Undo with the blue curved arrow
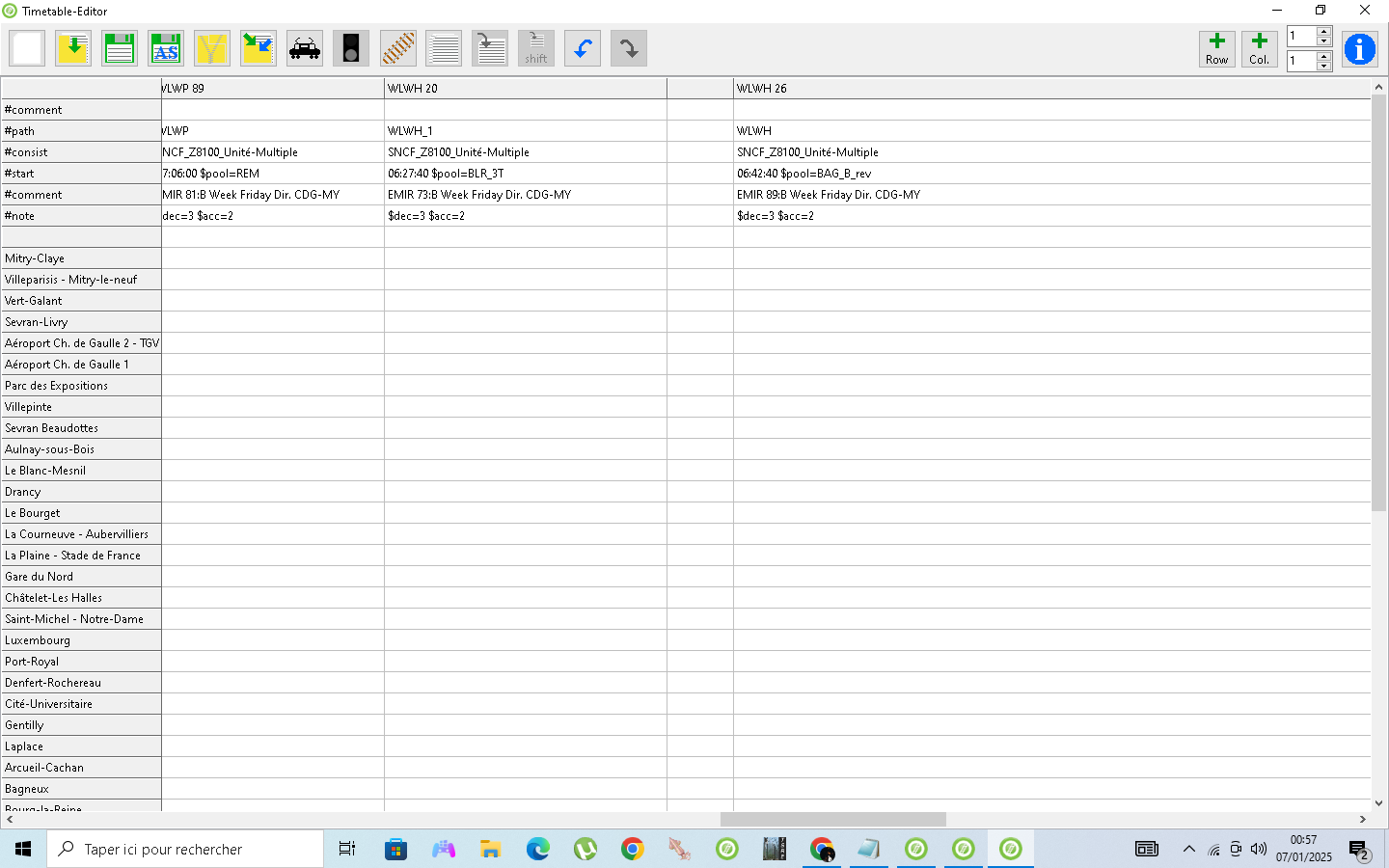The height and width of the screenshot is (868, 1389). (x=583, y=48)
